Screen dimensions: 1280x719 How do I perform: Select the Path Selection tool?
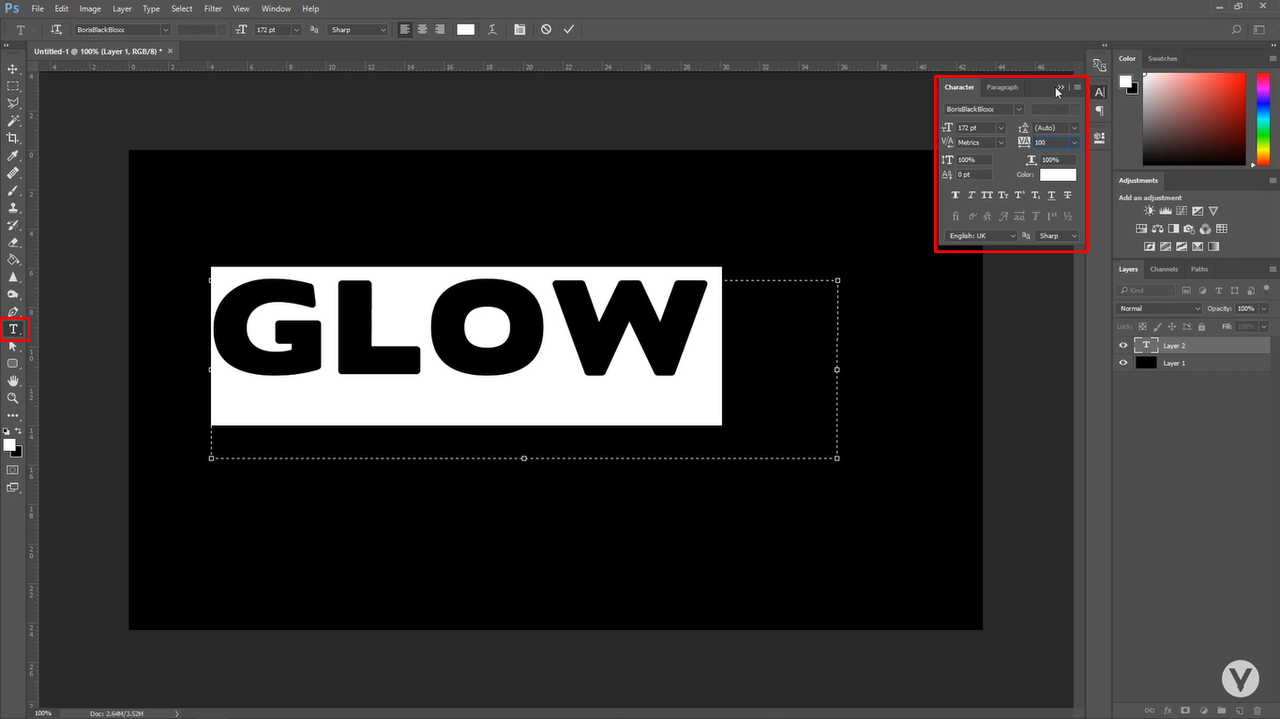coord(13,346)
